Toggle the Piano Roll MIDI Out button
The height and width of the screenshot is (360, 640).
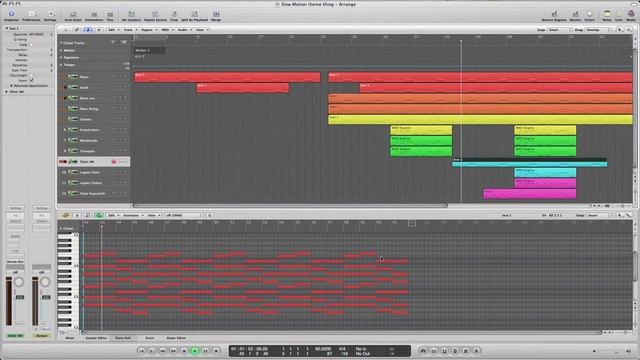(88, 215)
